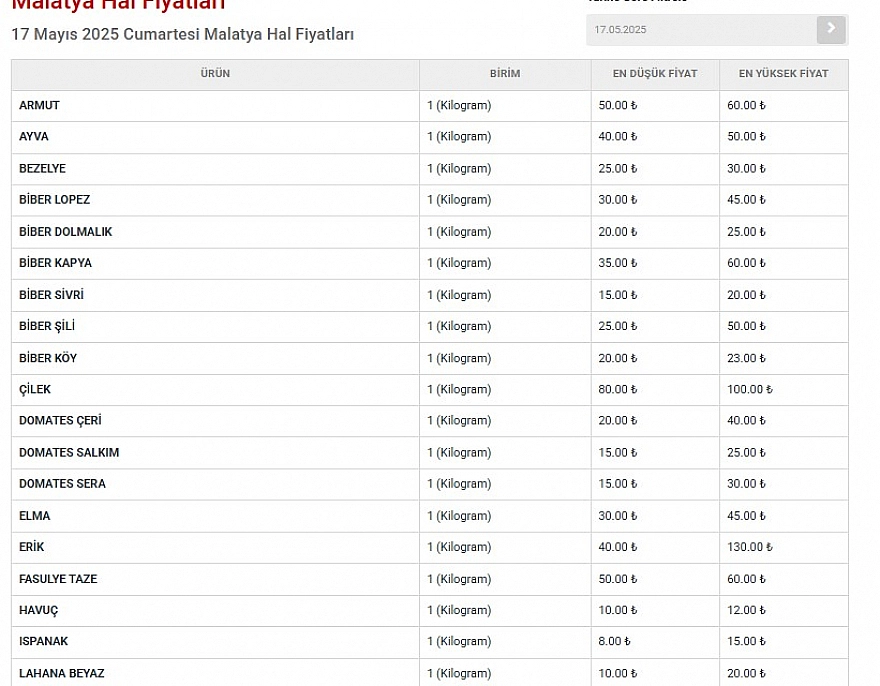Click BİBER LOPEZ highest price 45.00
Screen dimensions: 880x686
pyautogui.click(x=746, y=200)
